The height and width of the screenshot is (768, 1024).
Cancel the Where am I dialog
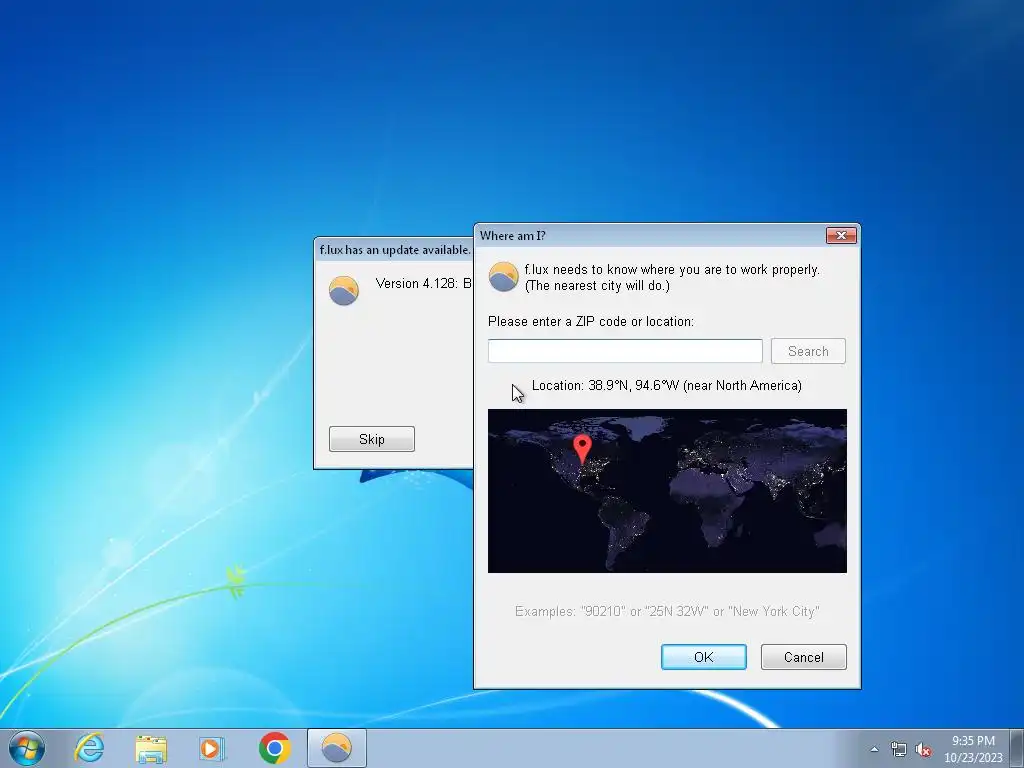click(803, 657)
